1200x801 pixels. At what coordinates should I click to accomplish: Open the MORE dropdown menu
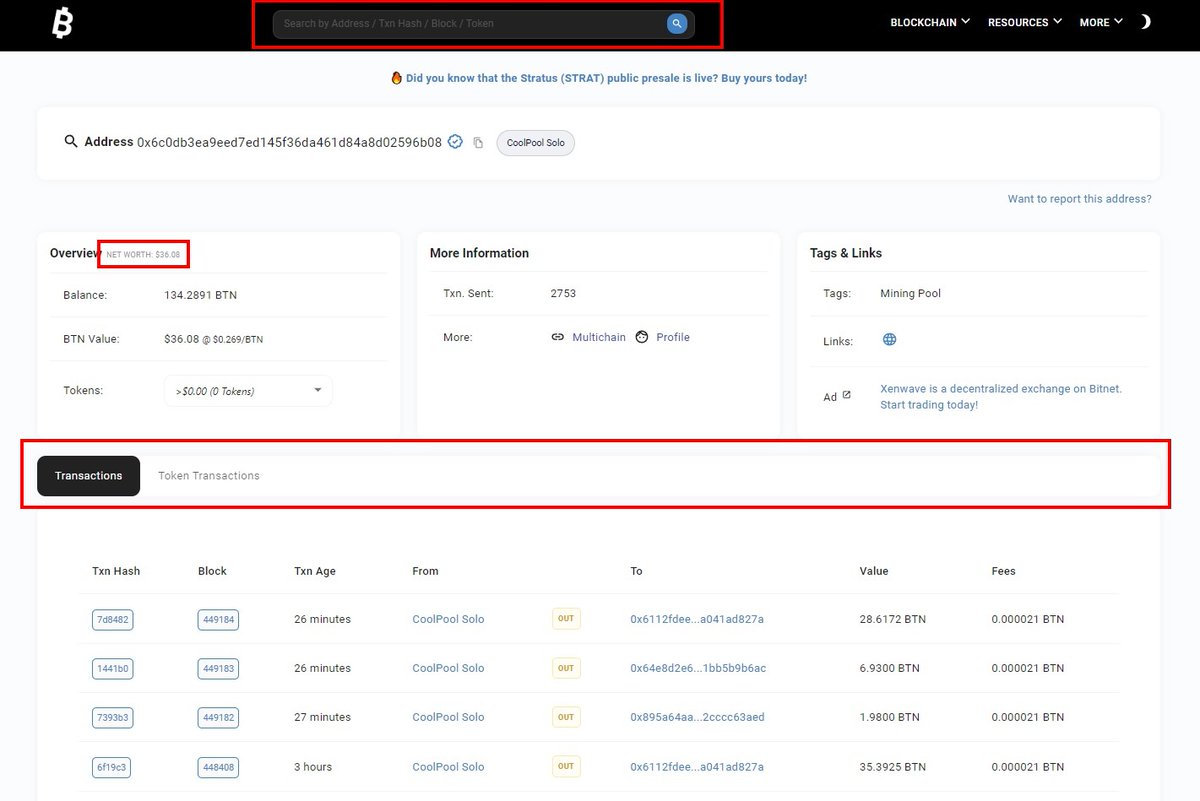[1101, 22]
